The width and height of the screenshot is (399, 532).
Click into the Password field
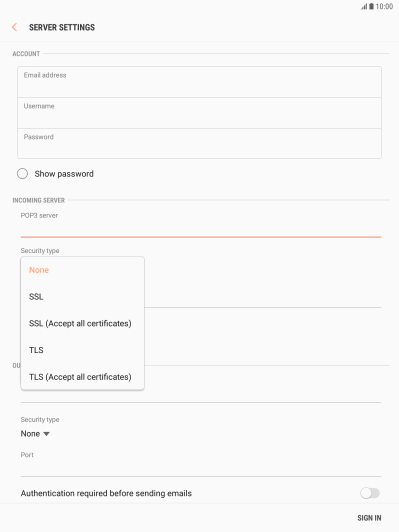pos(200,144)
